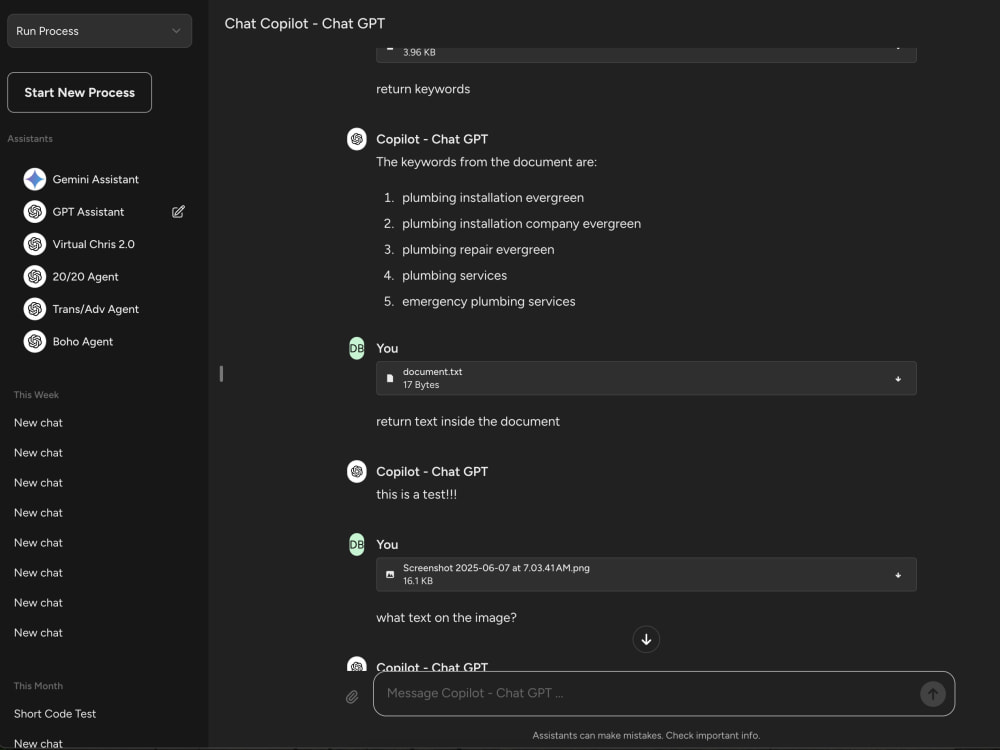Download document.txt using its arrow icon
The width and height of the screenshot is (1000, 750).
click(898, 379)
